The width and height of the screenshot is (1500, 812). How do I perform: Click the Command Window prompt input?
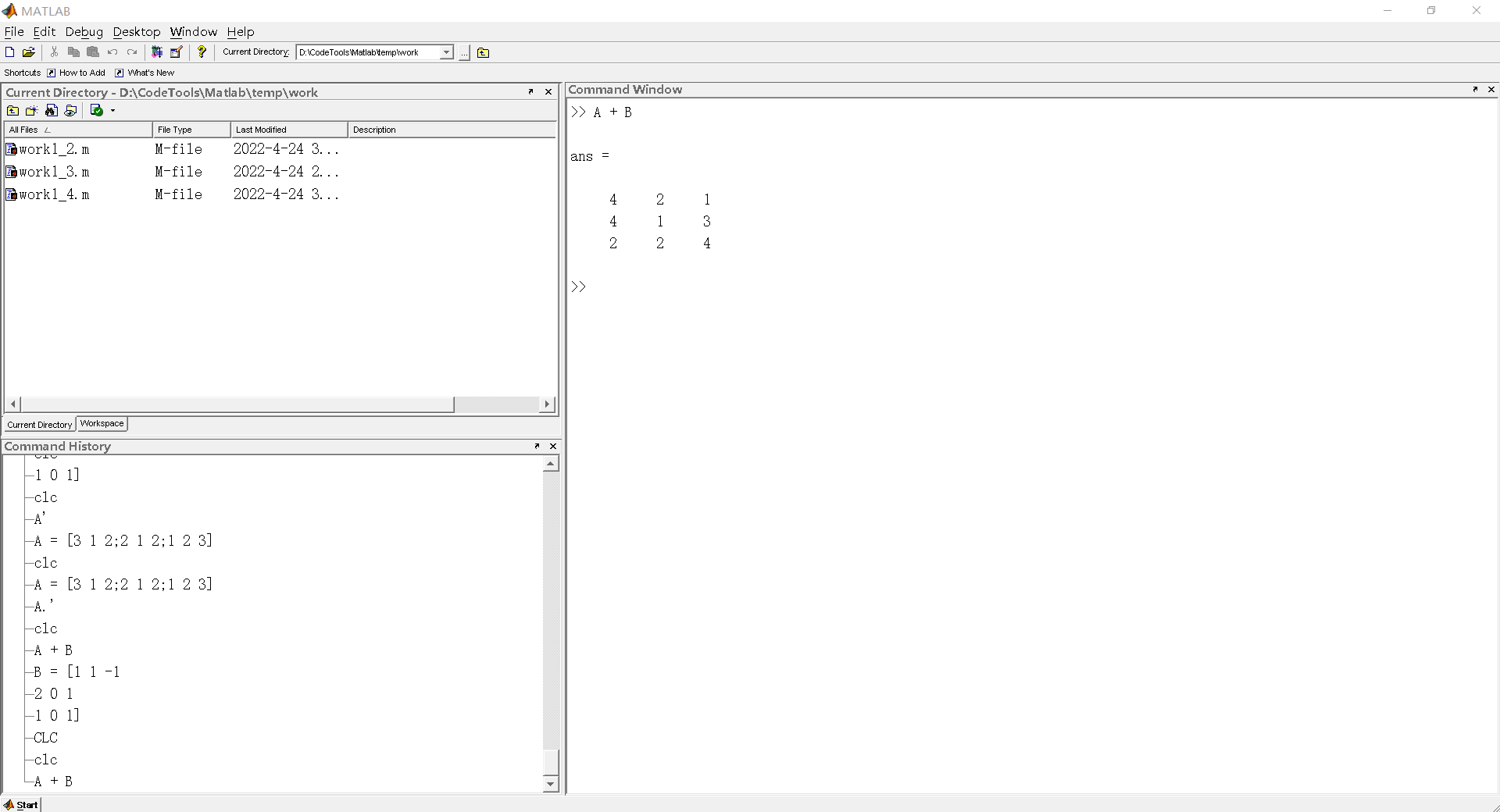(1031, 287)
